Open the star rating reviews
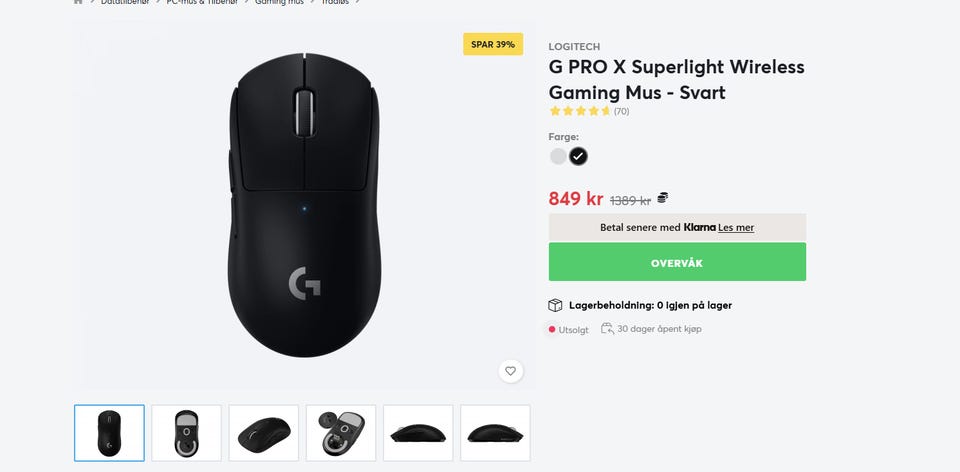960x472 pixels. [580, 111]
